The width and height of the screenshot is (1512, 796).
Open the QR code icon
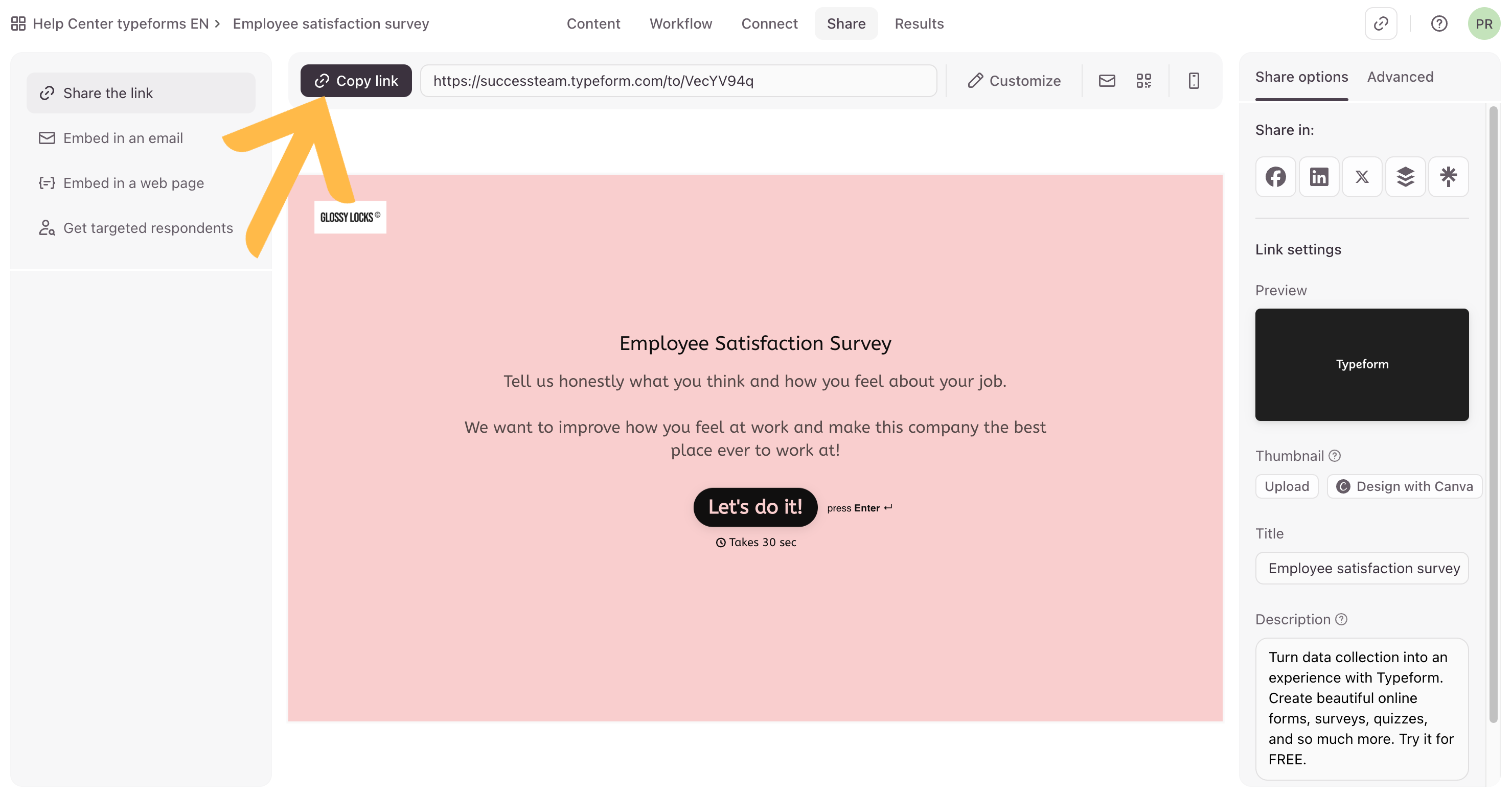tap(1143, 81)
